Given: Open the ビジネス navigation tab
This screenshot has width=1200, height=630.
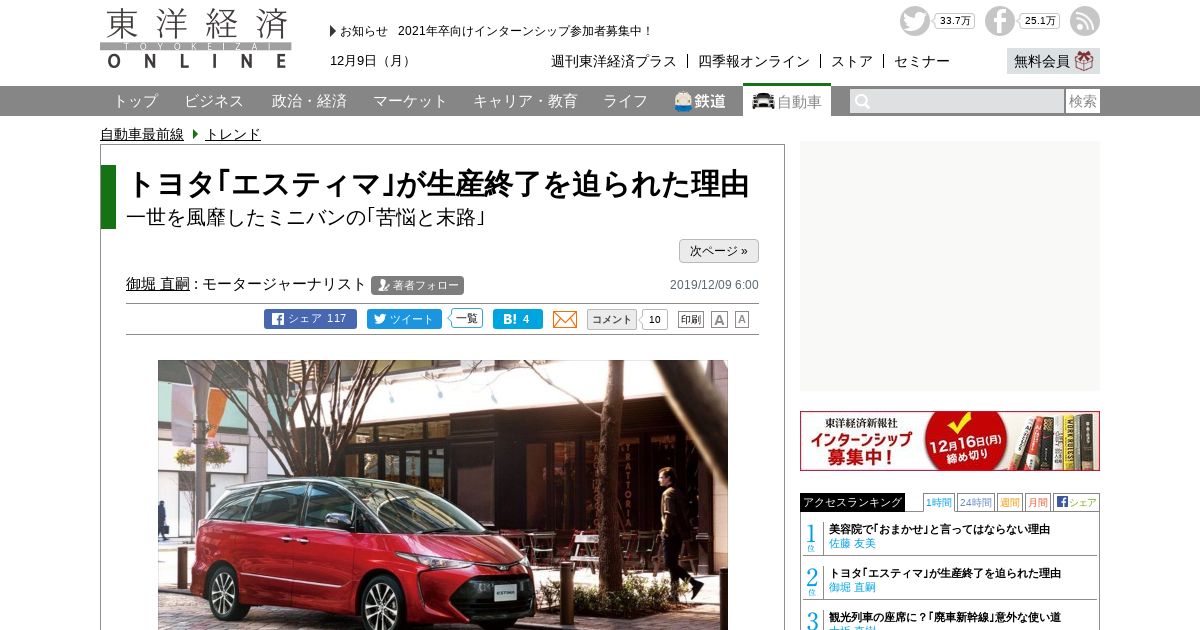Looking at the screenshot, I should point(214,101).
